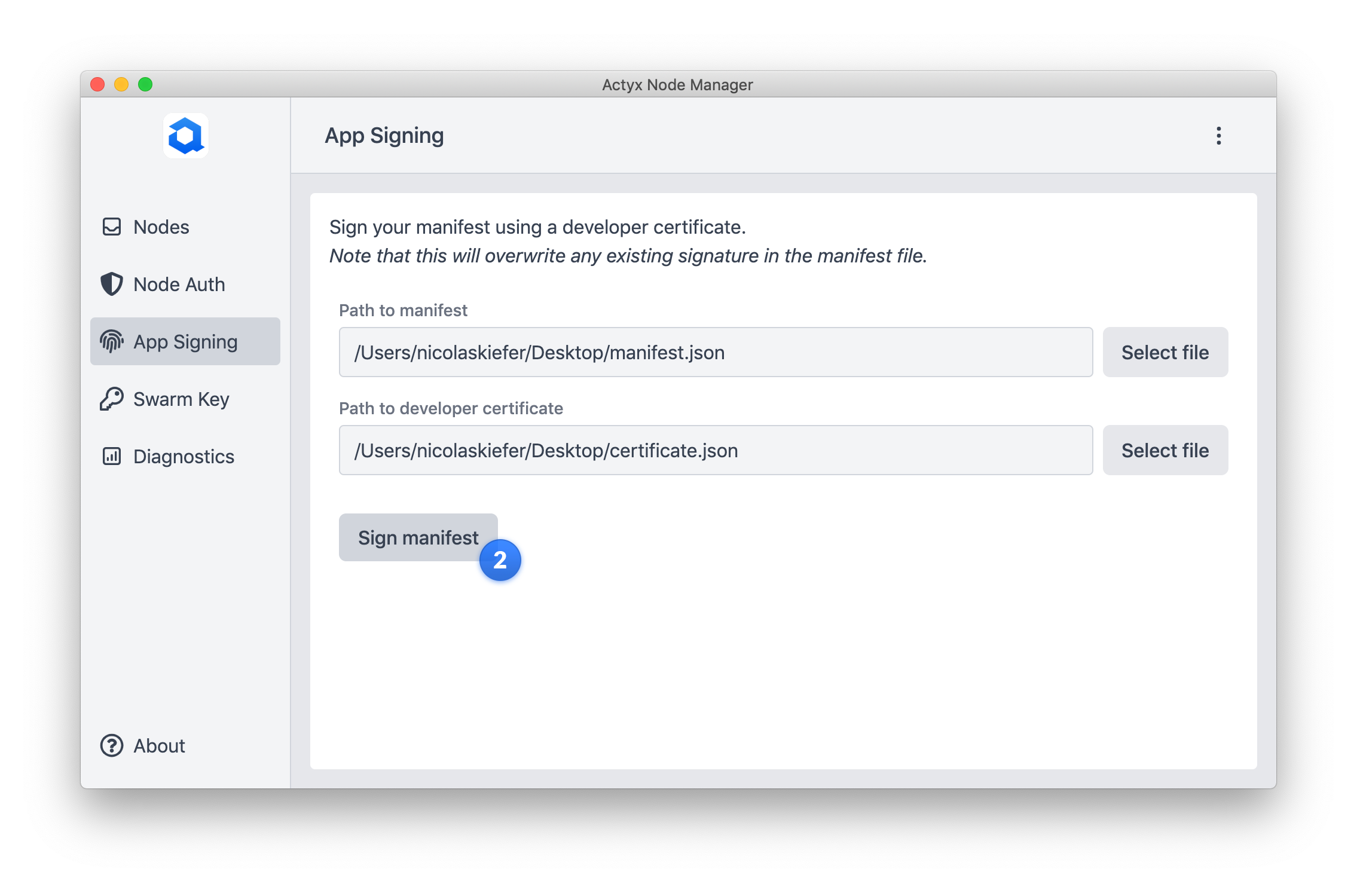
Task: Click the Diagnostics chart icon
Action: (112, 457)
